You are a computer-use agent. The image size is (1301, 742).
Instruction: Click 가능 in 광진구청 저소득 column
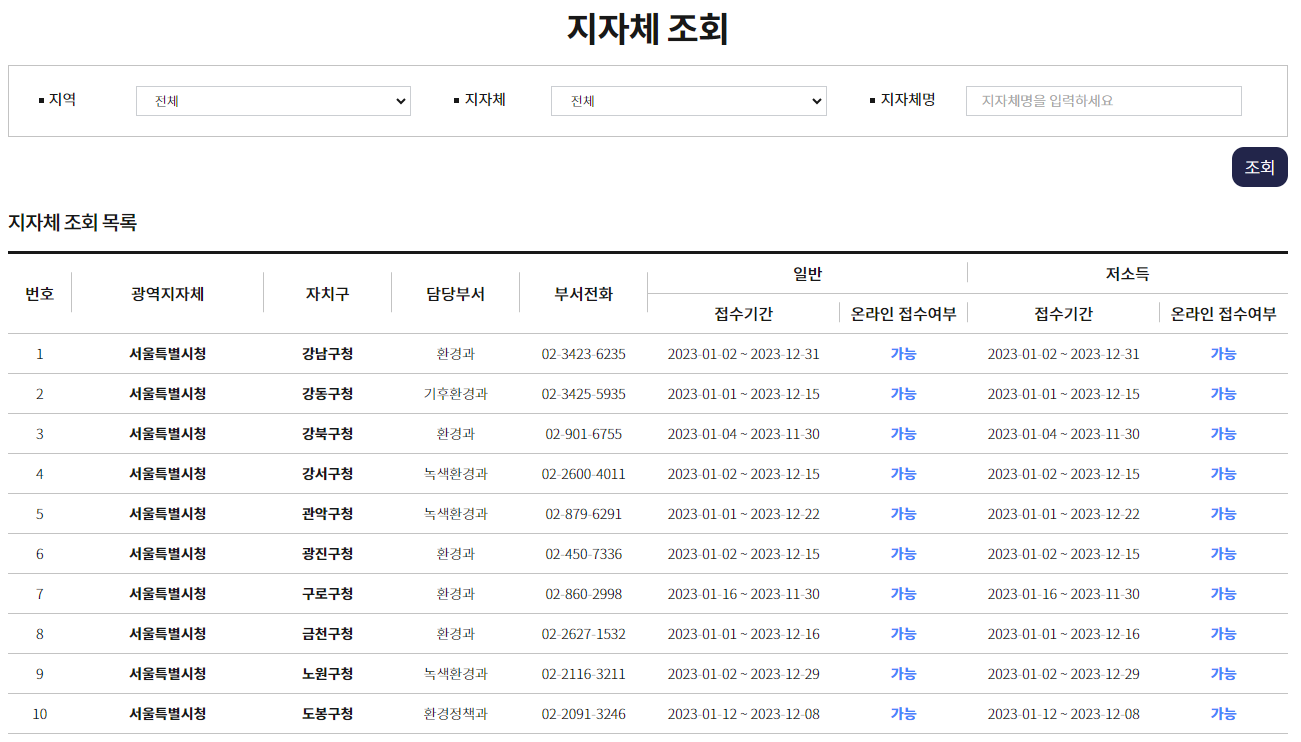(1222, 553)
